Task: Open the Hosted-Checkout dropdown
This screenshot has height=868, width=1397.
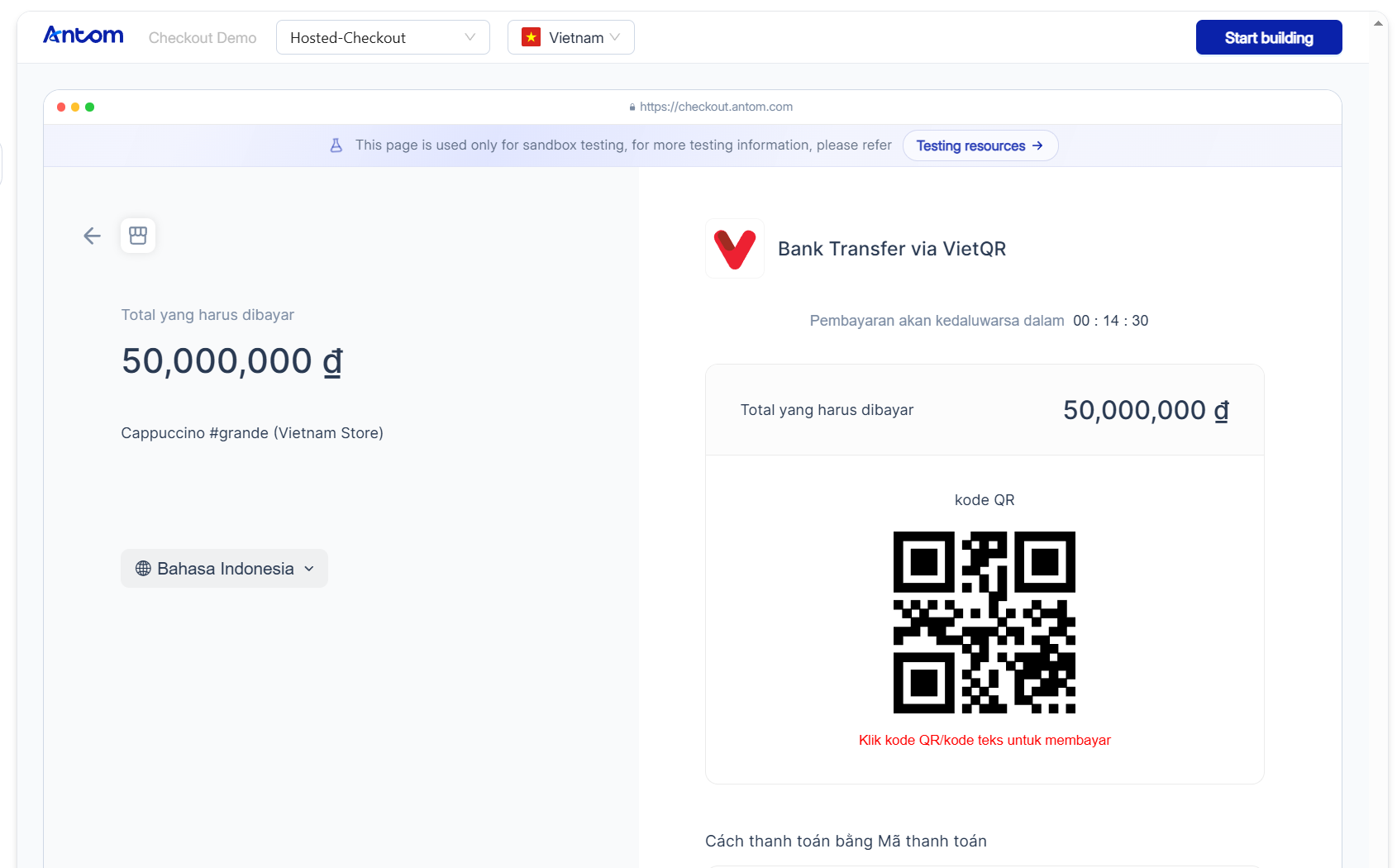Action: (x=383, y=37)
